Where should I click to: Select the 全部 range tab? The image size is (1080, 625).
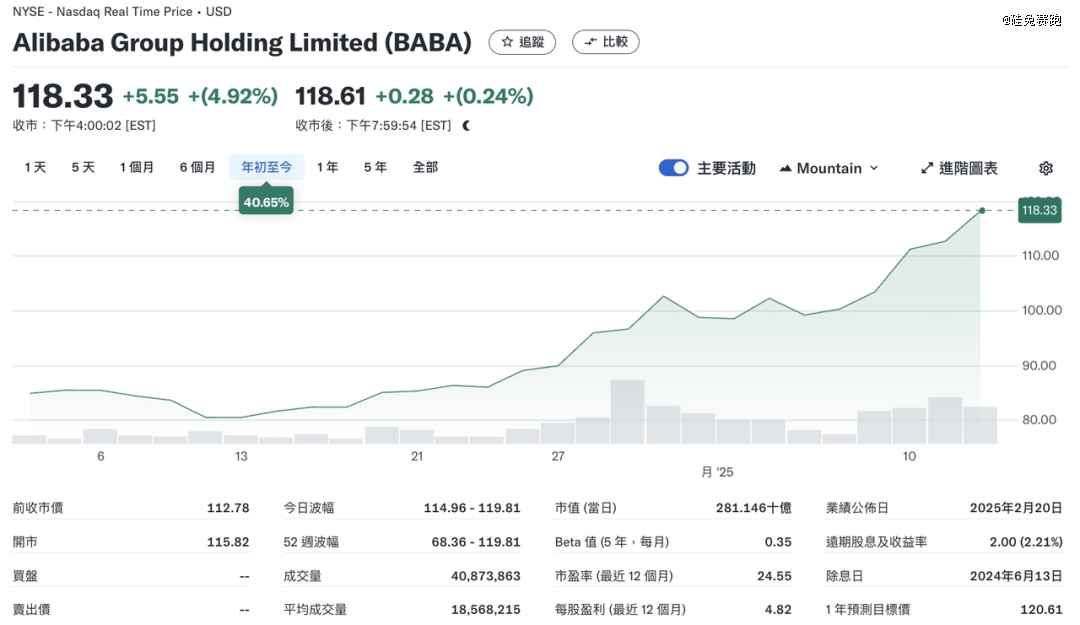point(425,167)
